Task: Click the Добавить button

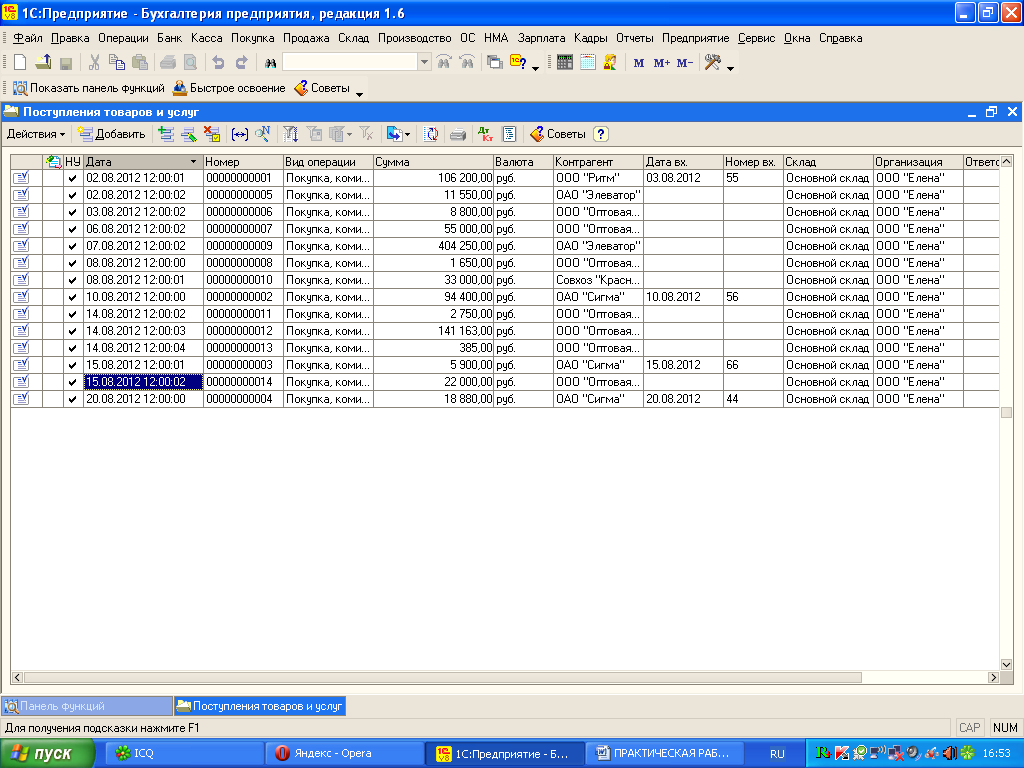Action: (112, 134)
